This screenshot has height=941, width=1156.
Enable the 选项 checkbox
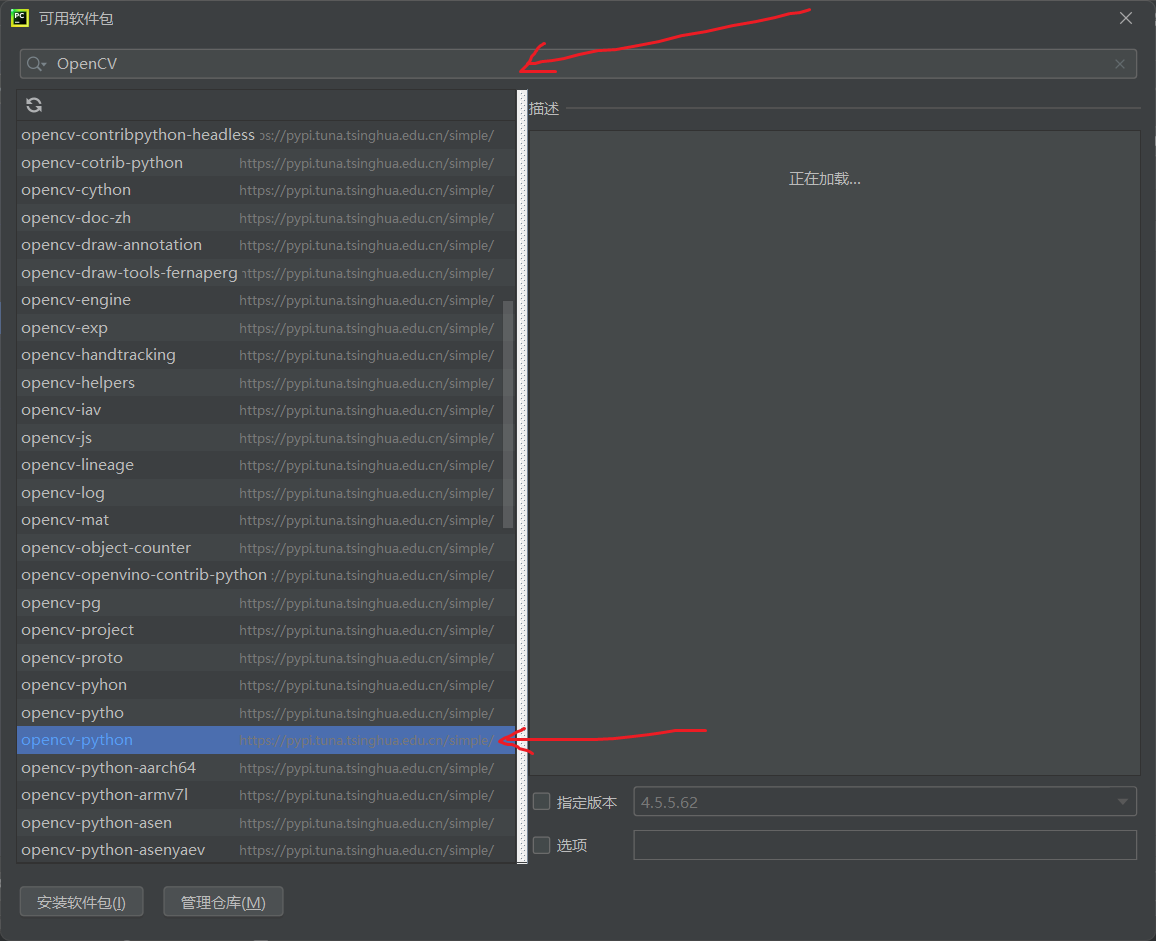[541, 845]
